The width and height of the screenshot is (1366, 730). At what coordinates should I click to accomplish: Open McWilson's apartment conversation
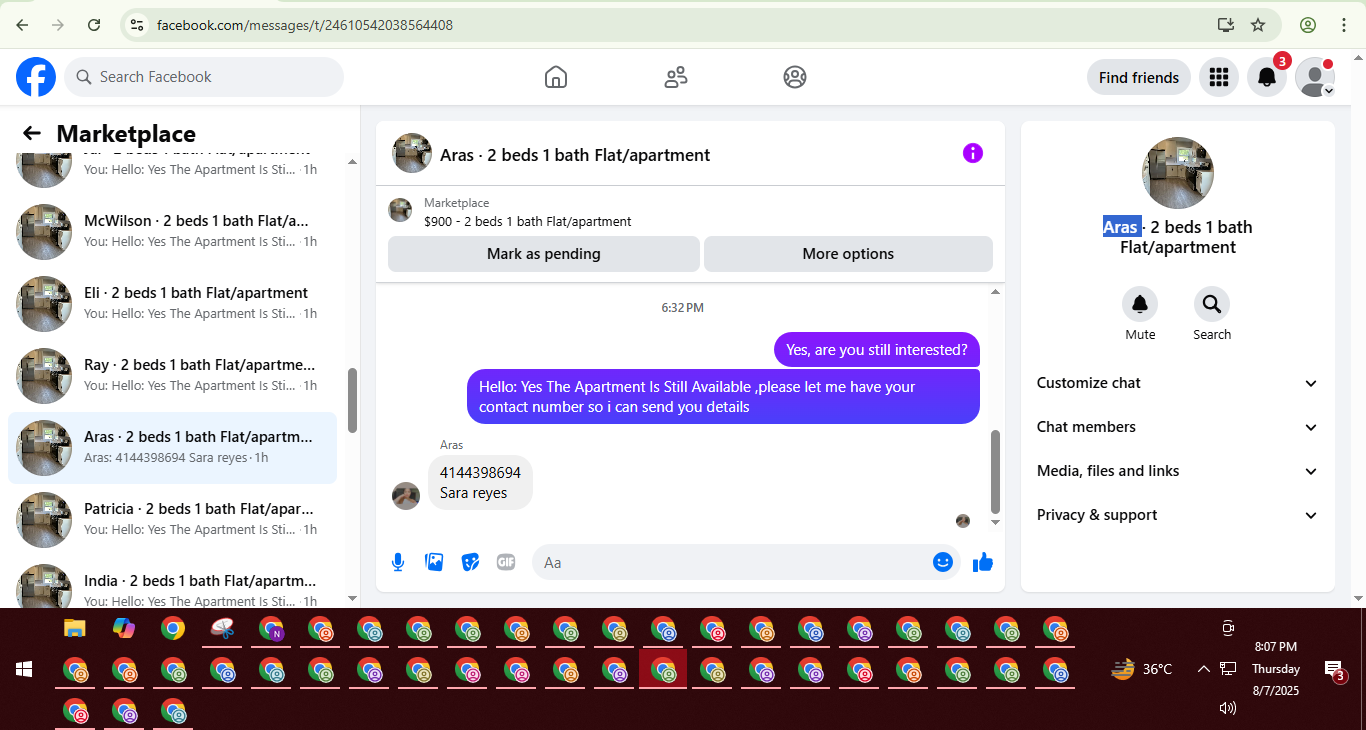point(172,232)
